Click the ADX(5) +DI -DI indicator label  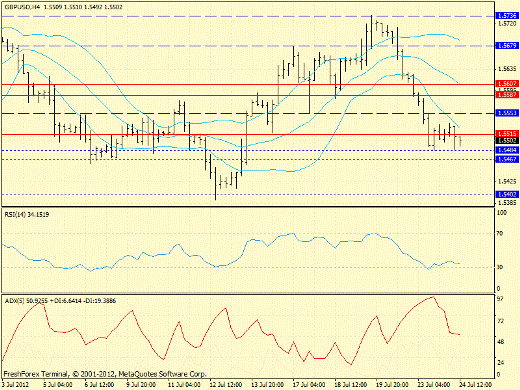(x=60, y=301)
